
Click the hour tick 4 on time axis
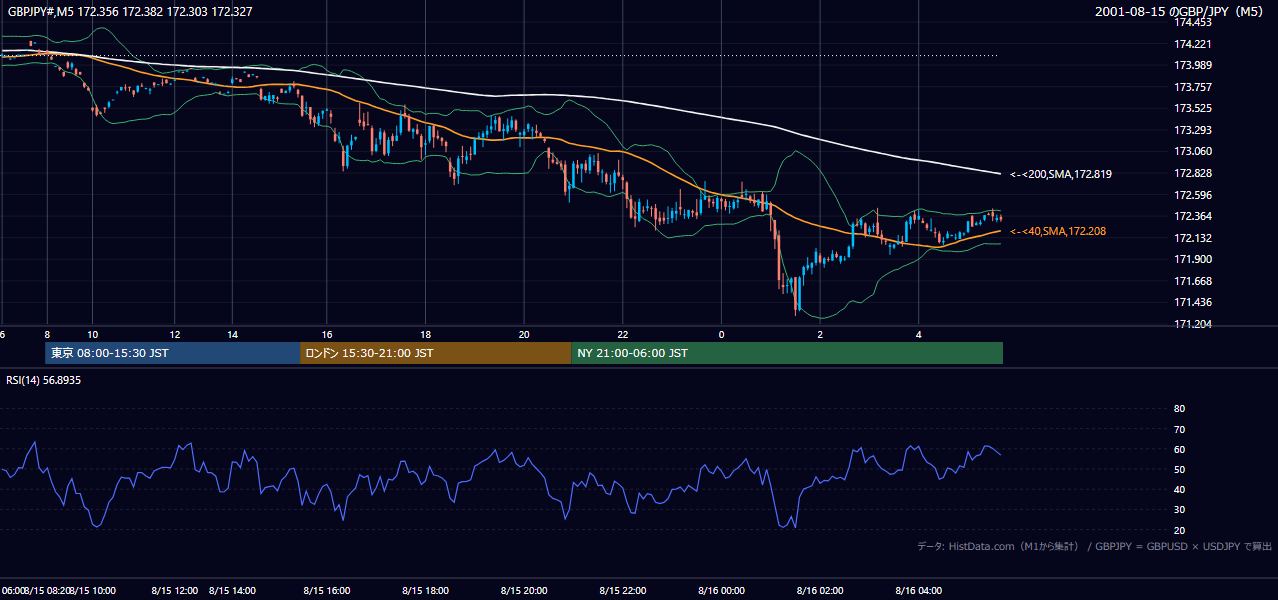pos(918,334)
